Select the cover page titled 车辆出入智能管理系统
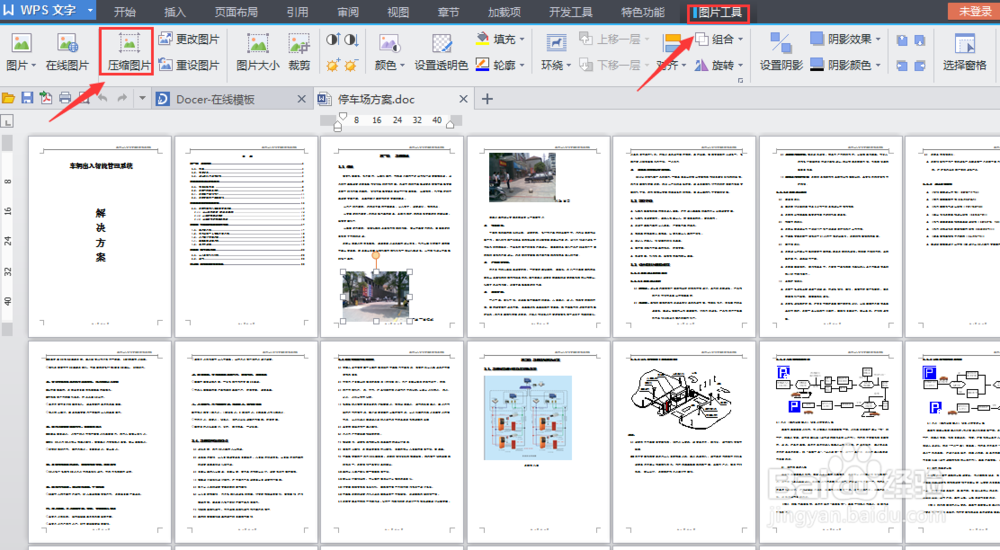Screen dimensions: 1000x550 [x=100, y=236]
